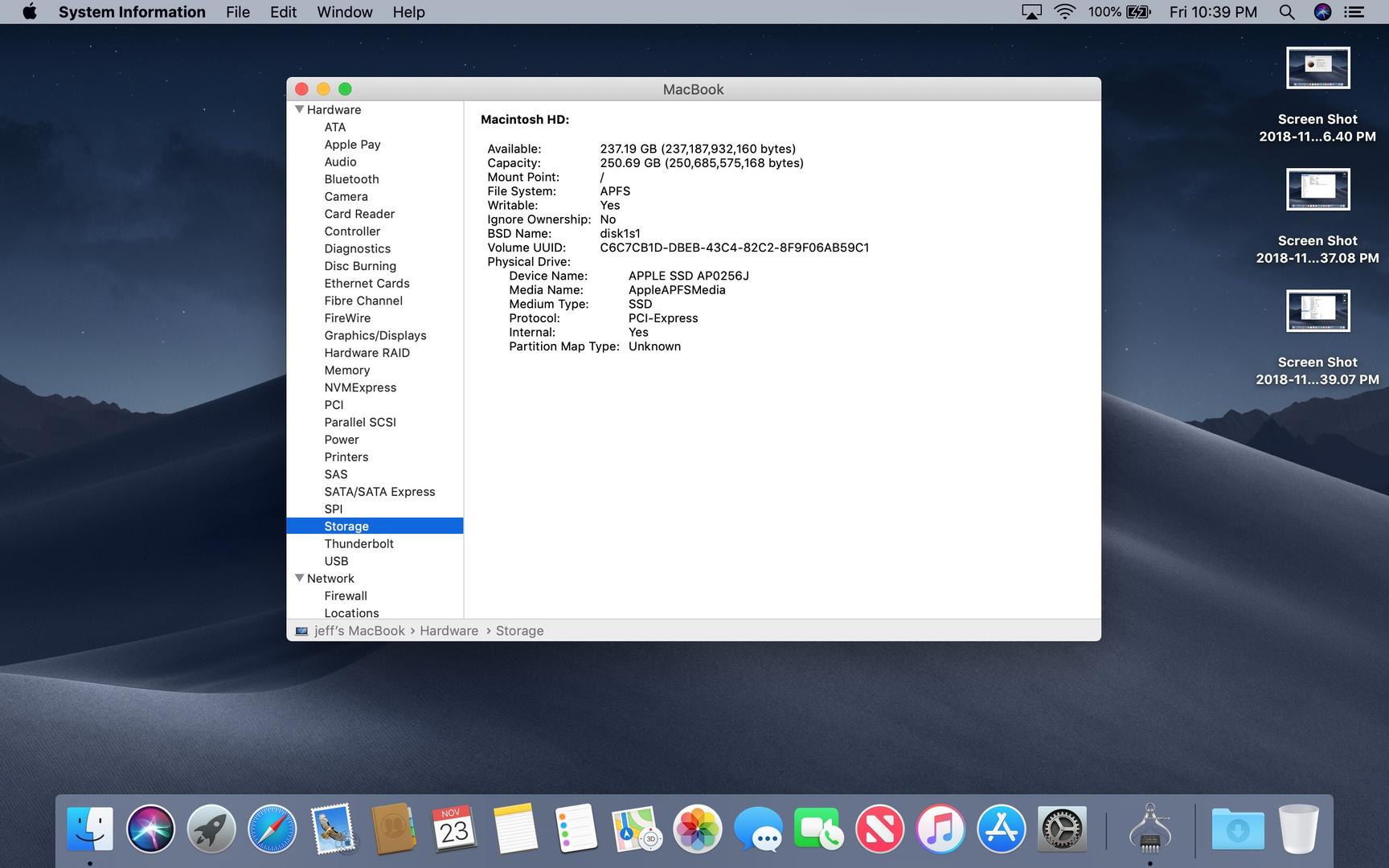The height and width of the screenshot is (868, 1389).
Task: Open Safari from the Dock
Action: [272, 828]
